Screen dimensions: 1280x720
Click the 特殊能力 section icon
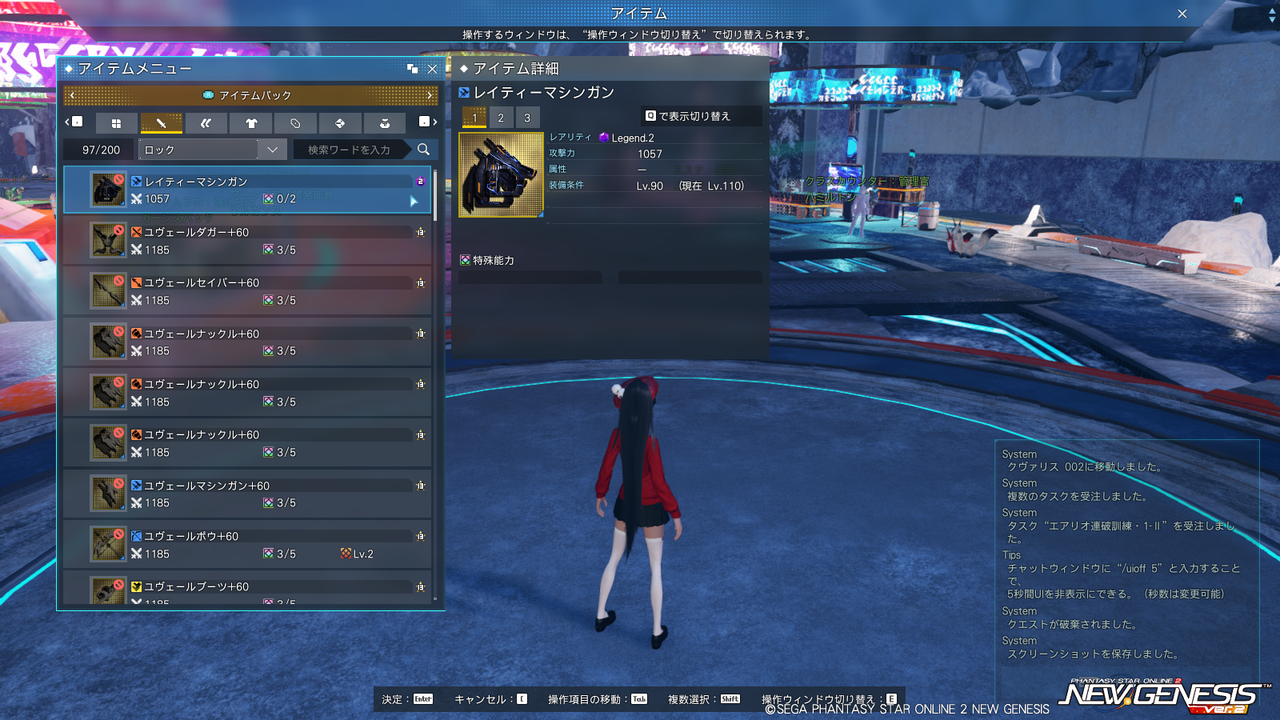pyautogui.click(x=465, y=260)
